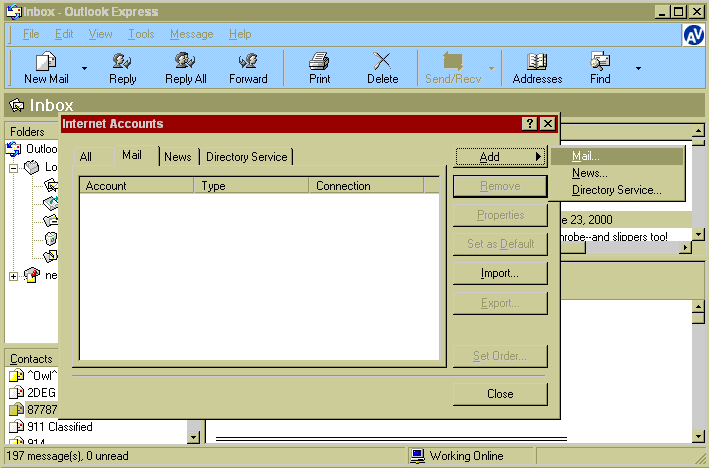Click the Send/Recv toolbar icon
The height and width of the screenshot is (468, 709).
[x=453, y=61]
